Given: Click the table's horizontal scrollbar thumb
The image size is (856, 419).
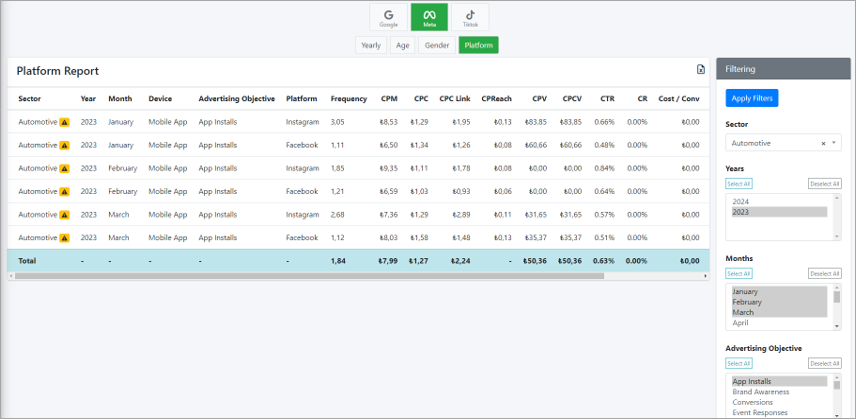Looking at the screenshot, I should [310, 276].
